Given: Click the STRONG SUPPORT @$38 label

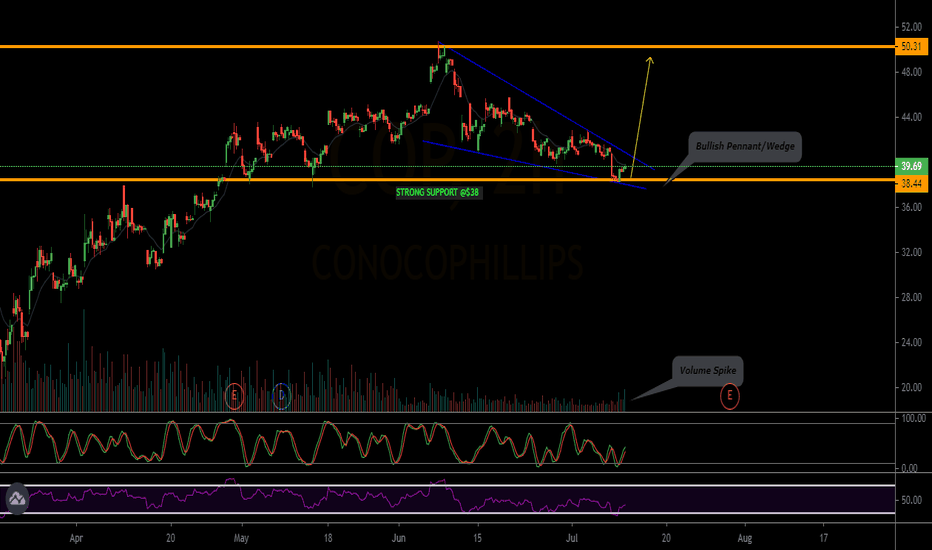Looking at the screenshot, I should 437,192.
